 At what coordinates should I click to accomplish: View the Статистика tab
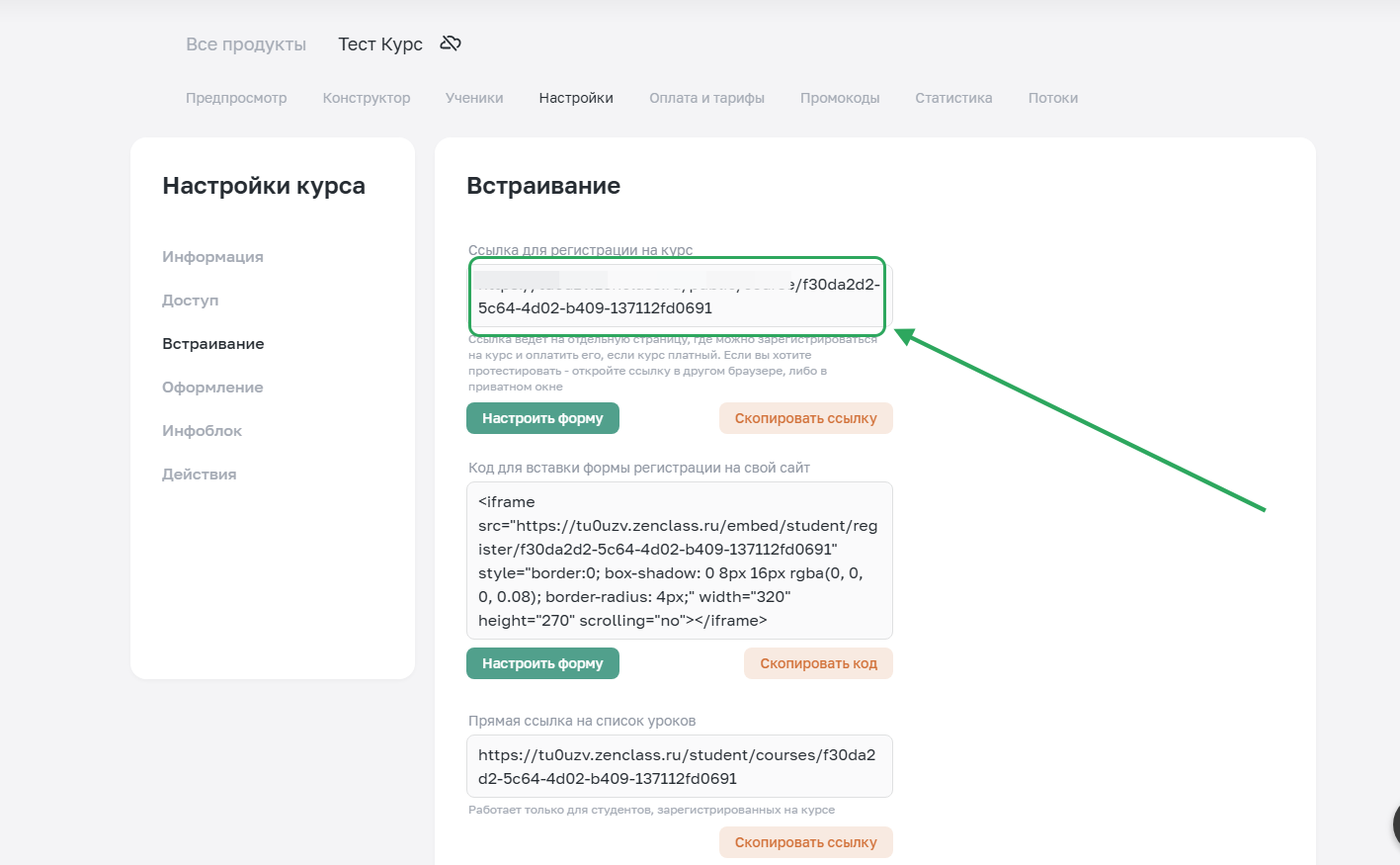953,98
